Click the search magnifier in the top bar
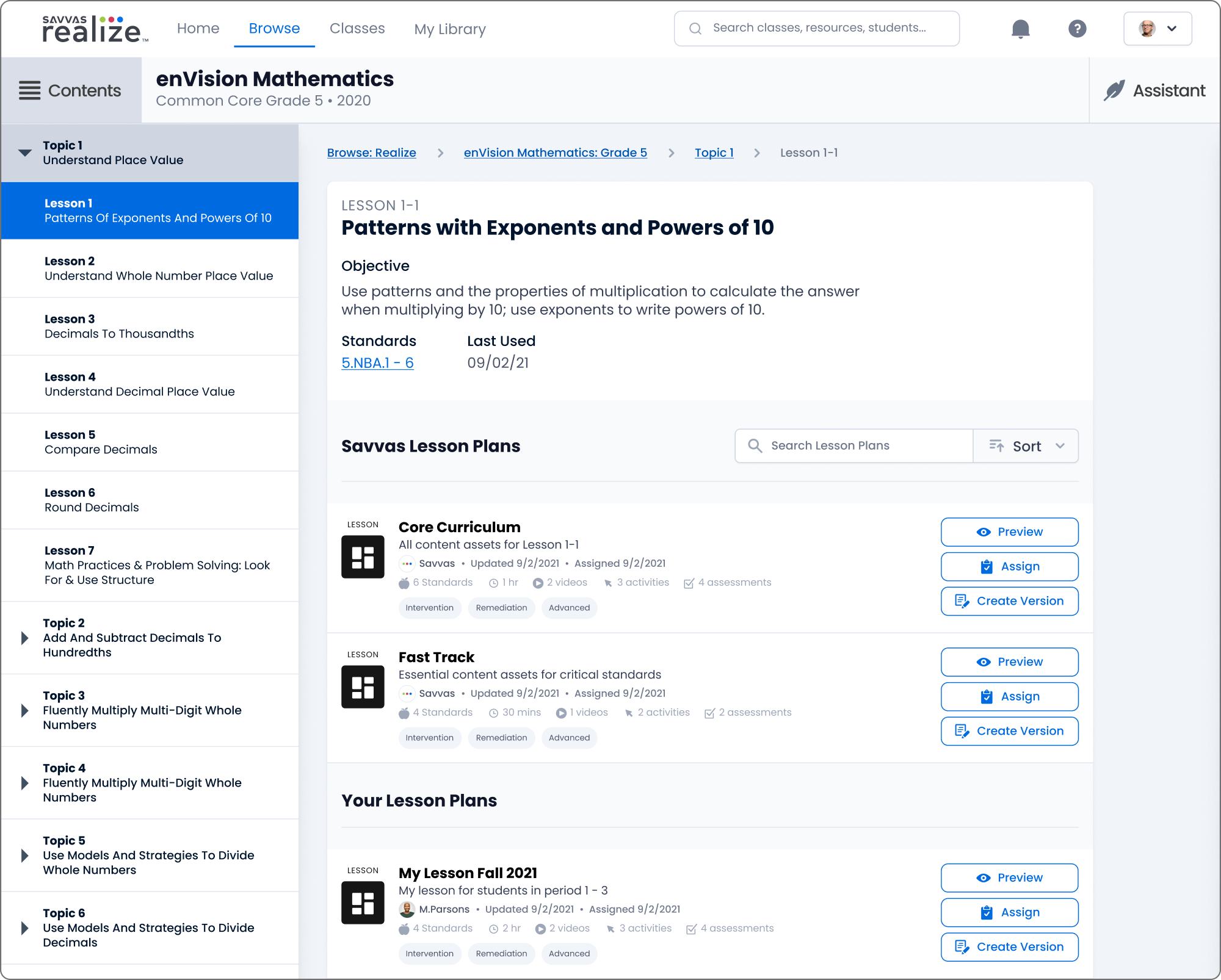This screenshot has height=980, width=1221. (695, 29)
